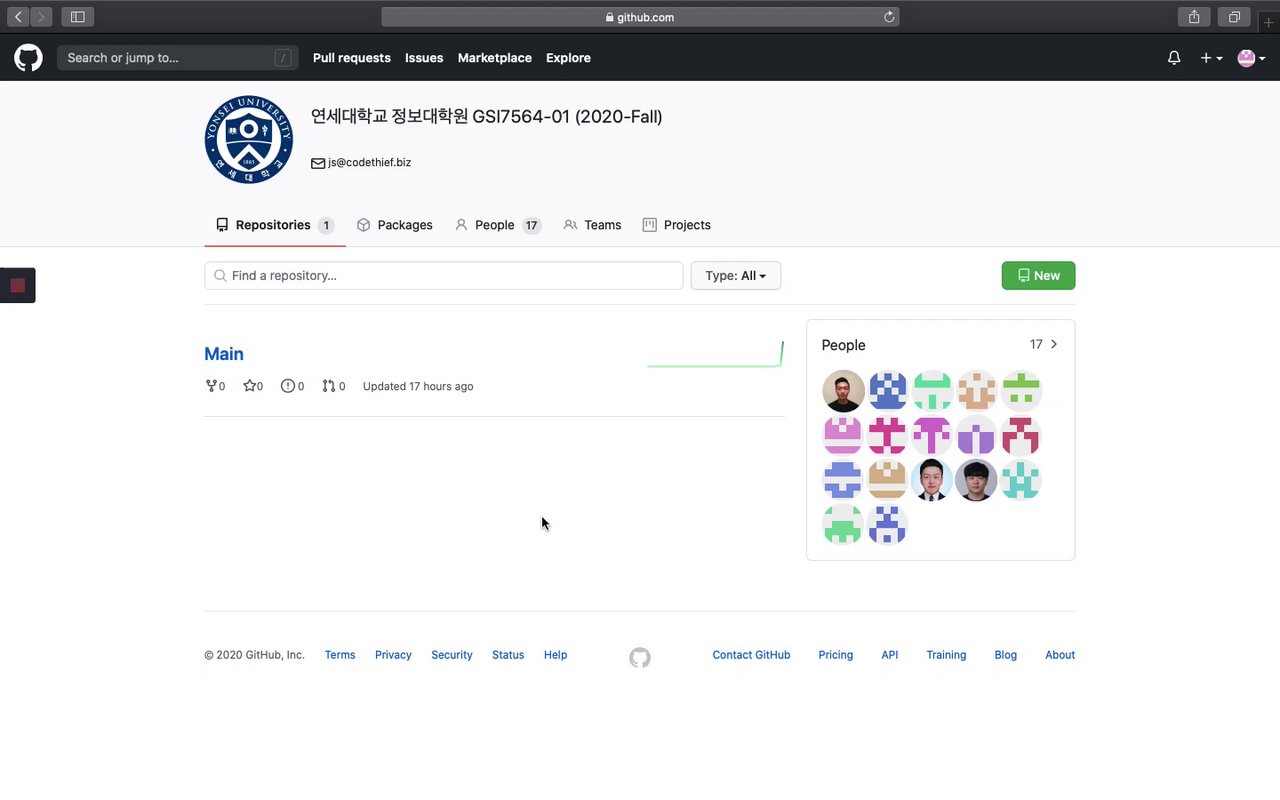Viewport: 1280px width, 800px height.
Task: Open Contact GitHub footer link
Action: pos(751,655)
